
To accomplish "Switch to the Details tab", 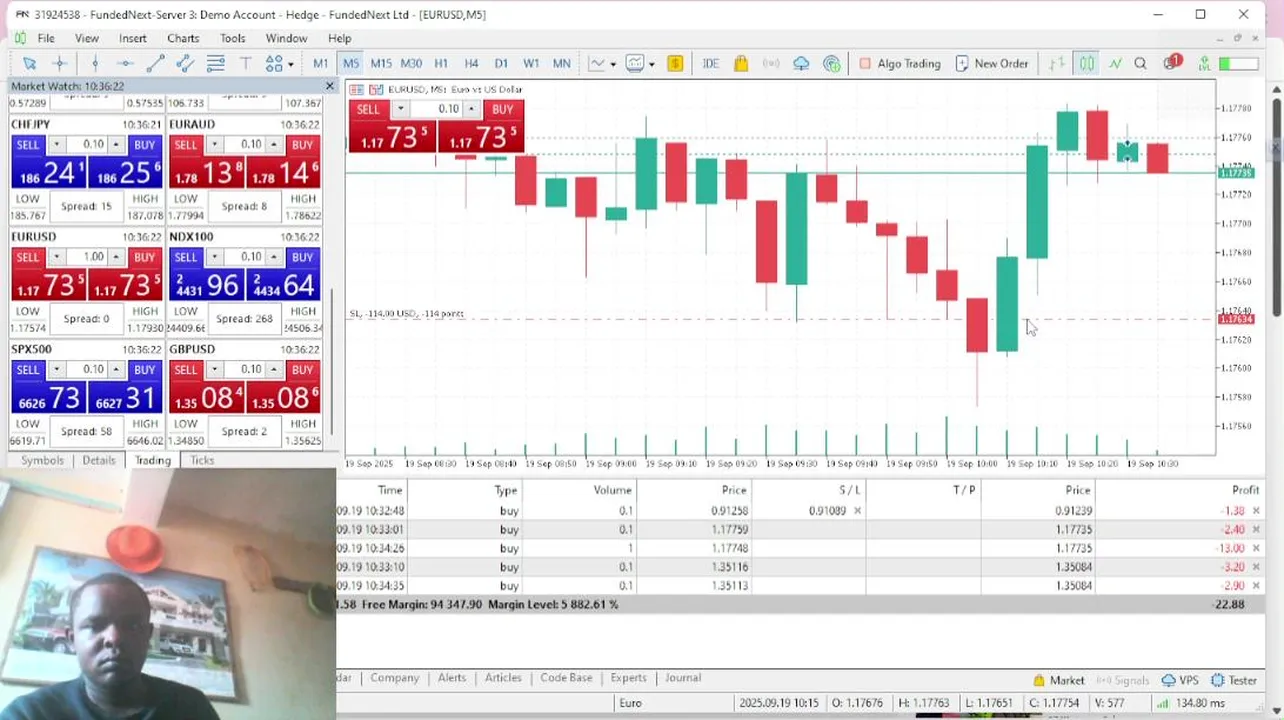I will (x=99, y=460).
